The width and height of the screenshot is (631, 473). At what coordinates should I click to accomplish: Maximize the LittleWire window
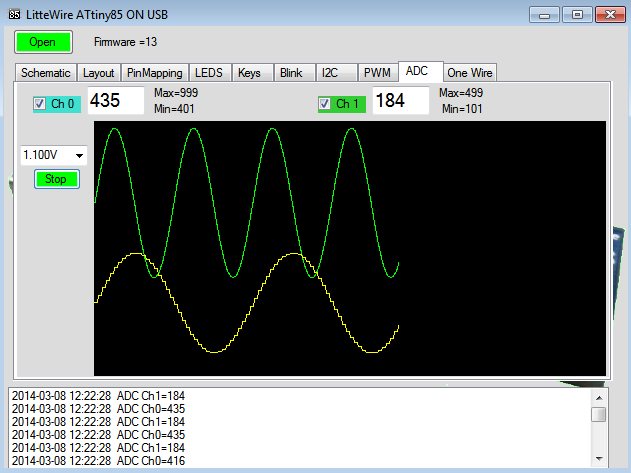coord(577,14)
